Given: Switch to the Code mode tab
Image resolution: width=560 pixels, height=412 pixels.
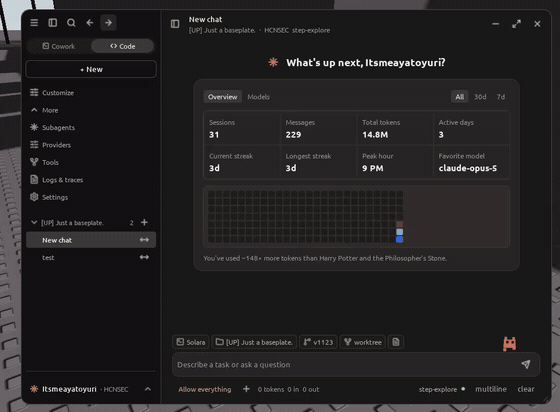Looking at the screenshot, I should click(x=122, y=46).
